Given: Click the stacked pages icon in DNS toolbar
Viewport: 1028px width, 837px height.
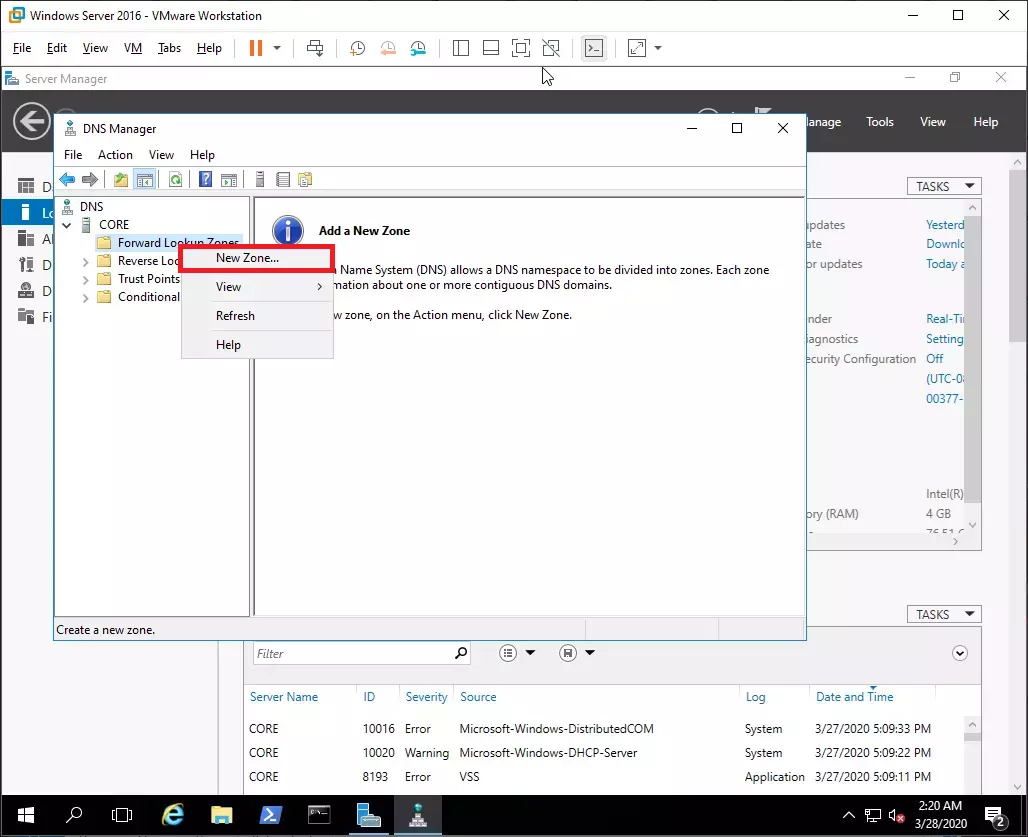Looking at the screenshot, I should [x=305, y=180].
